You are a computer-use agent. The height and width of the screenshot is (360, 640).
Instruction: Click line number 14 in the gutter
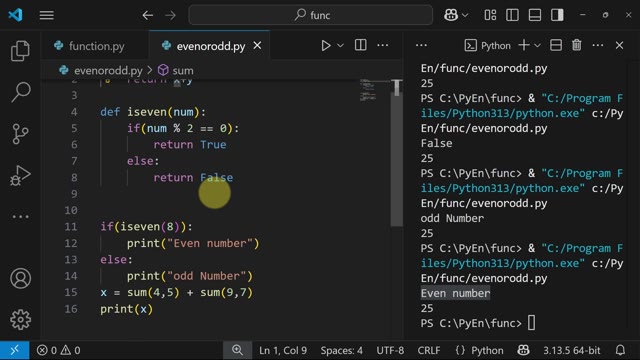pyautogui.click(x=71, y=276)
